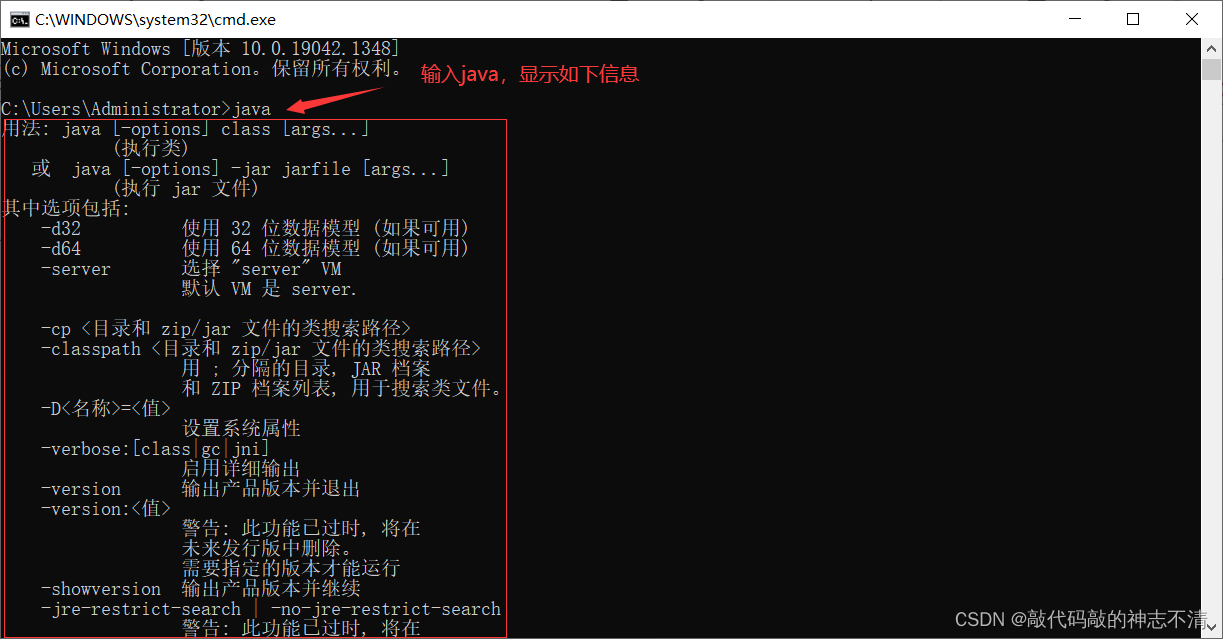Click the typed java command on prompt line
Image resolution: width=1223 pixels, height=639 pixels.
251,109
